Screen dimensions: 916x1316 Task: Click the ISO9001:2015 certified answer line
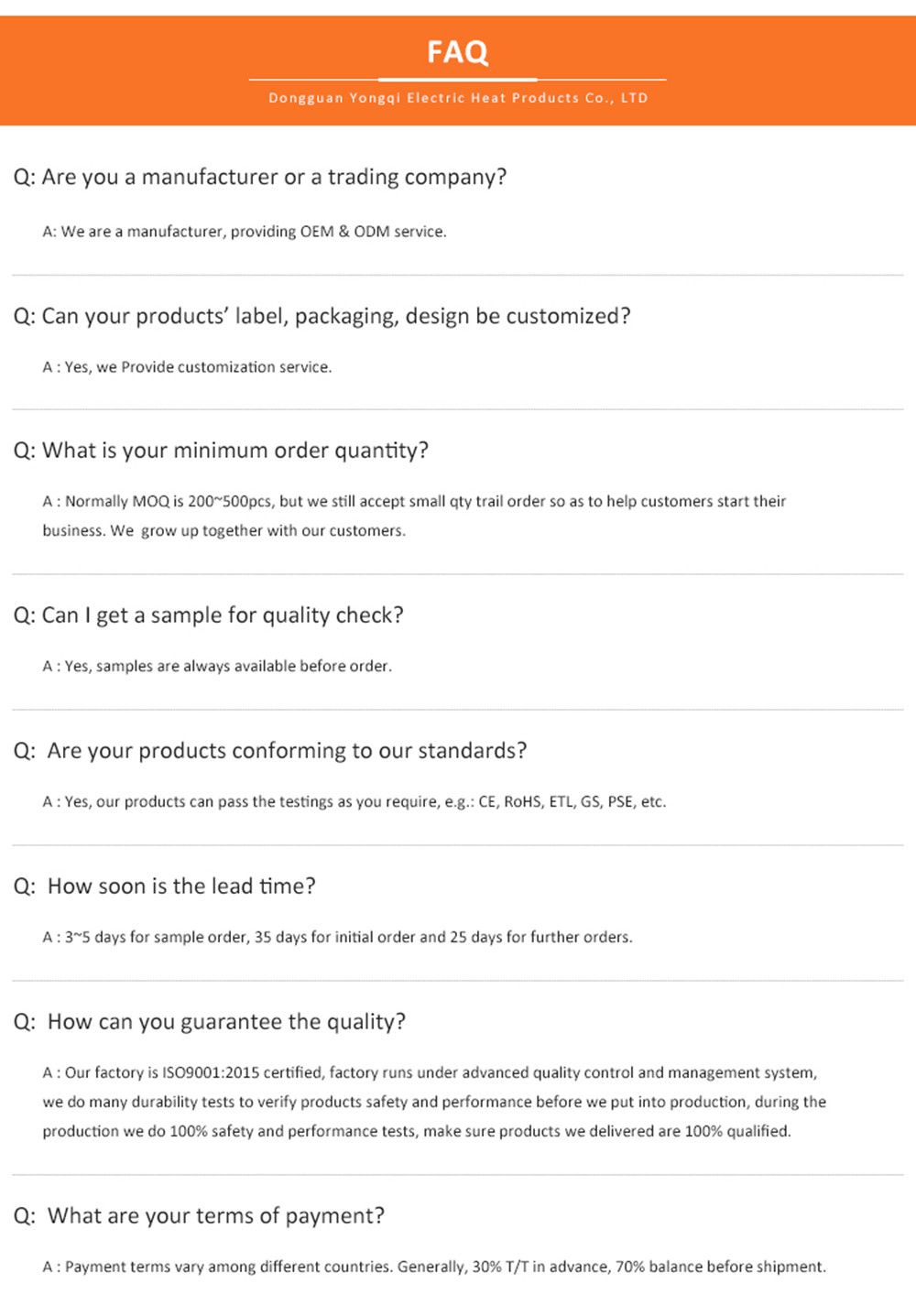pyautogui.click(x=430, y=1073)
